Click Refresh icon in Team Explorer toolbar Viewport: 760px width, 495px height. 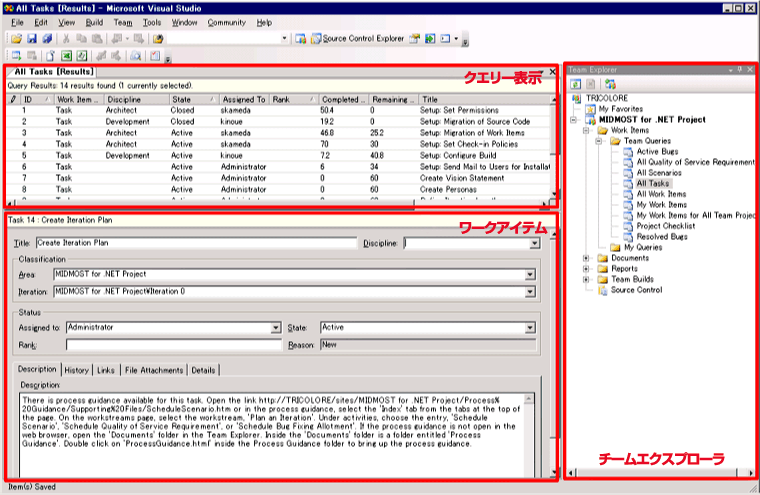575,84
